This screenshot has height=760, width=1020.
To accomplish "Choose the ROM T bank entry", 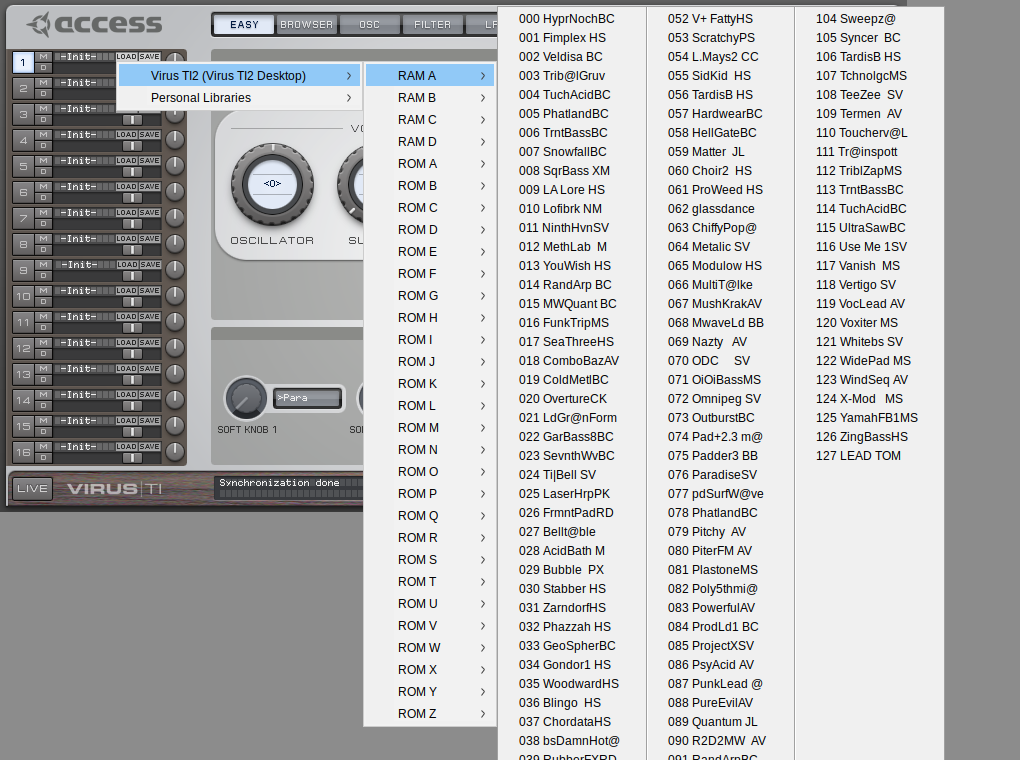I will point(430,582).
